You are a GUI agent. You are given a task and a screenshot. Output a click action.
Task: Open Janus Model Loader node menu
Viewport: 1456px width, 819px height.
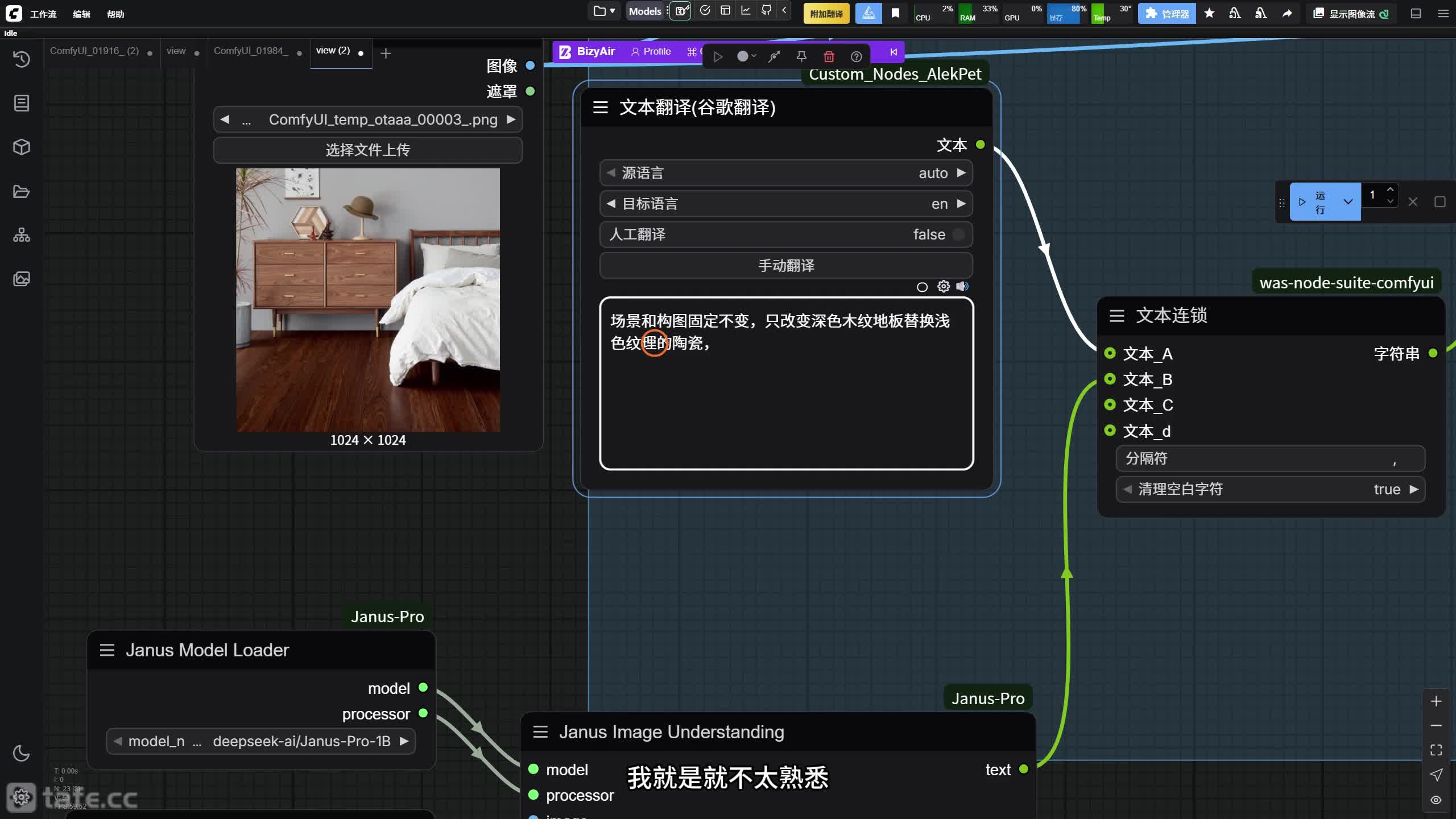point(107,650)
